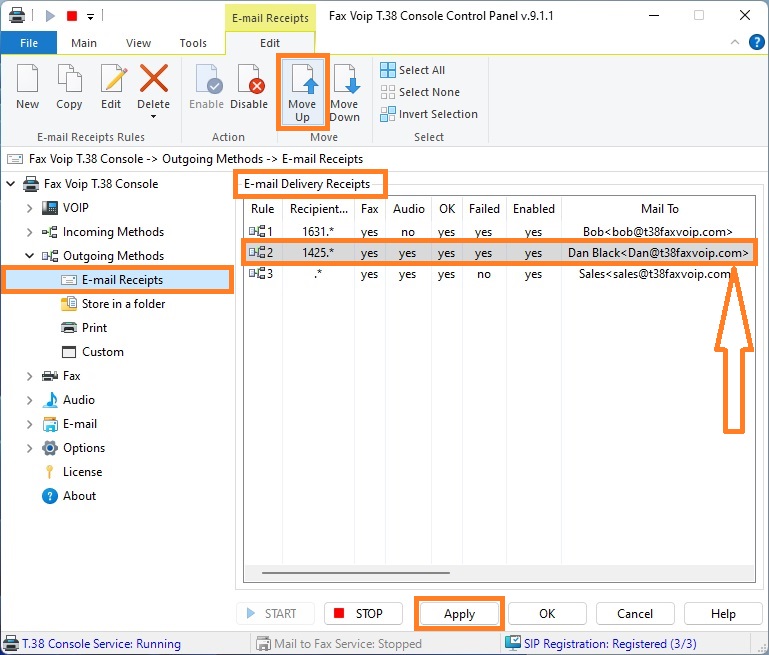Click the Outgoing Methods icon
Image resolution: width=769 pixels, height=655 pixels.
(50, 256)
